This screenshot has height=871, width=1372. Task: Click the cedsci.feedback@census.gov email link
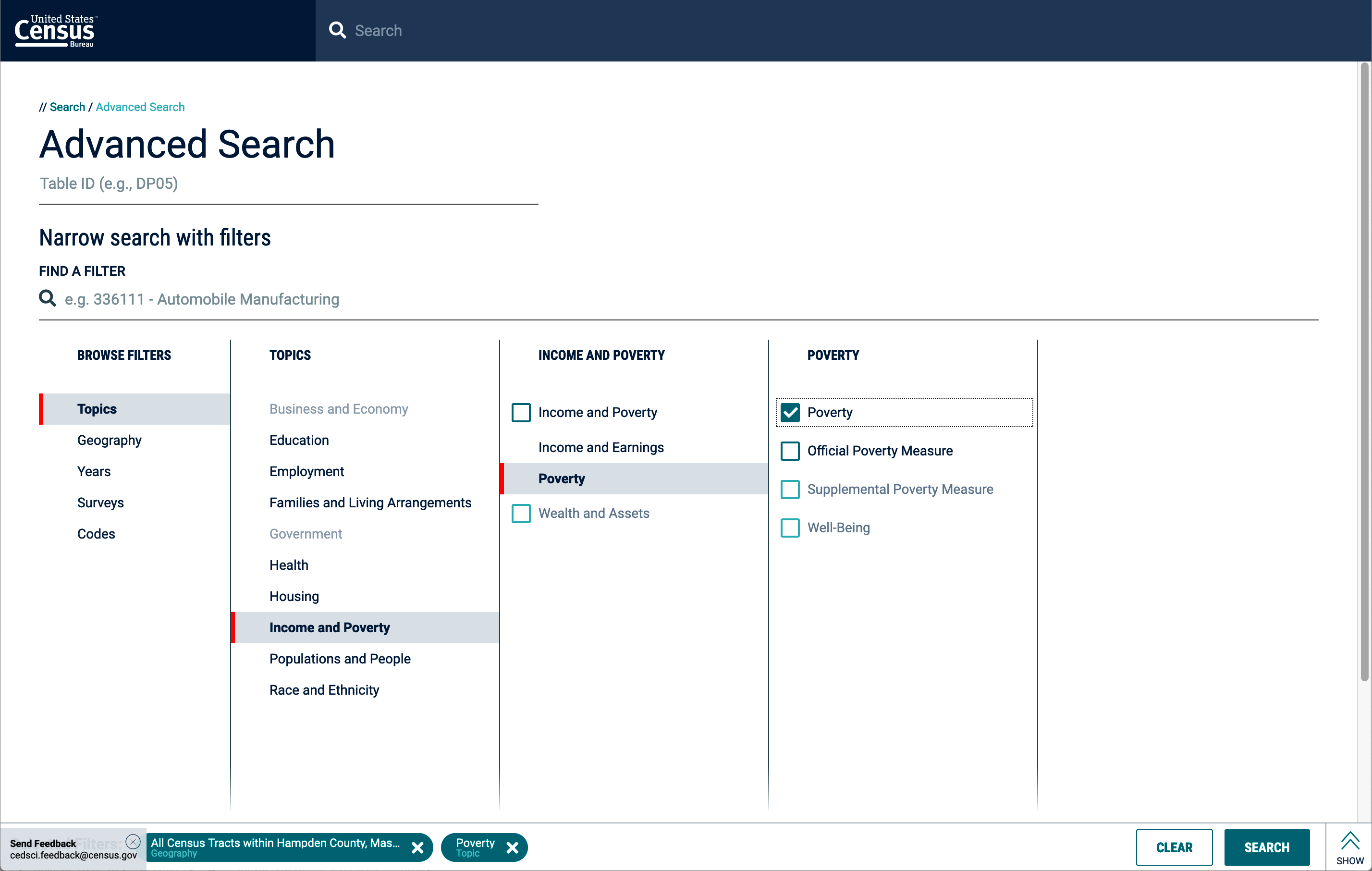(x=73, y=855)
